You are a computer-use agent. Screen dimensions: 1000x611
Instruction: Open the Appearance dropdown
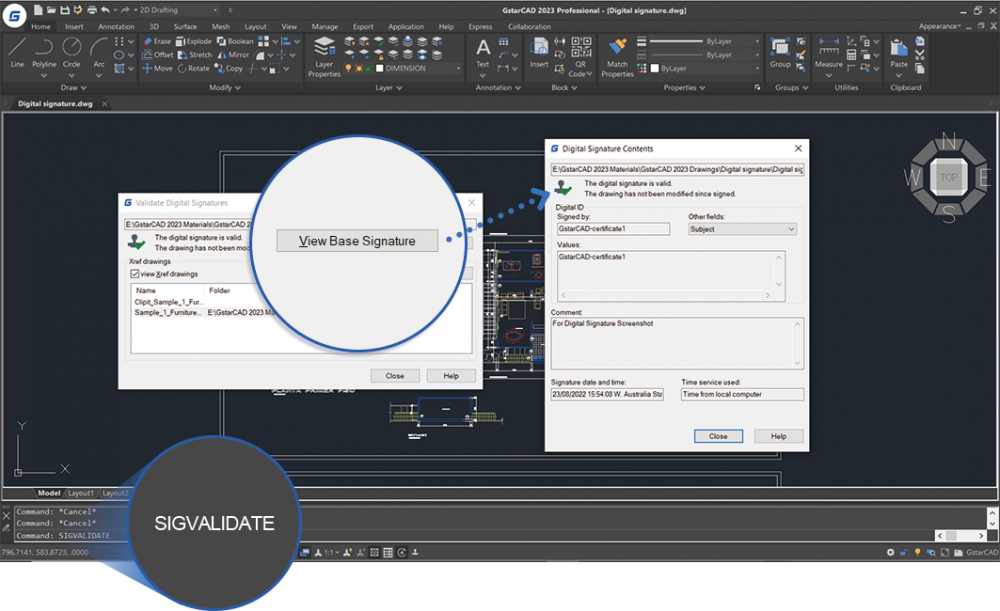click(939, 26)
